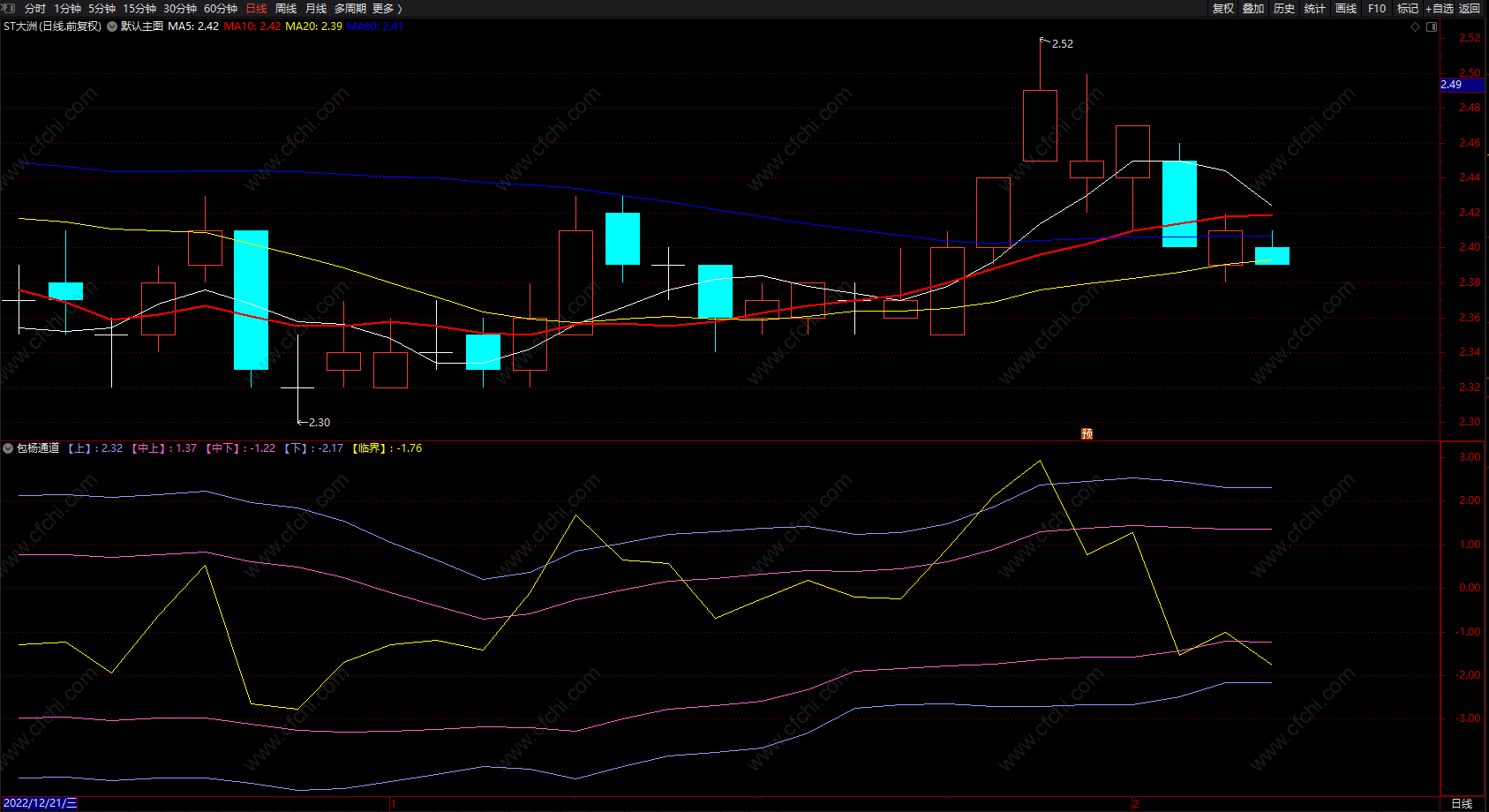Click the MA10: 2.42 label

pos(252,26)
